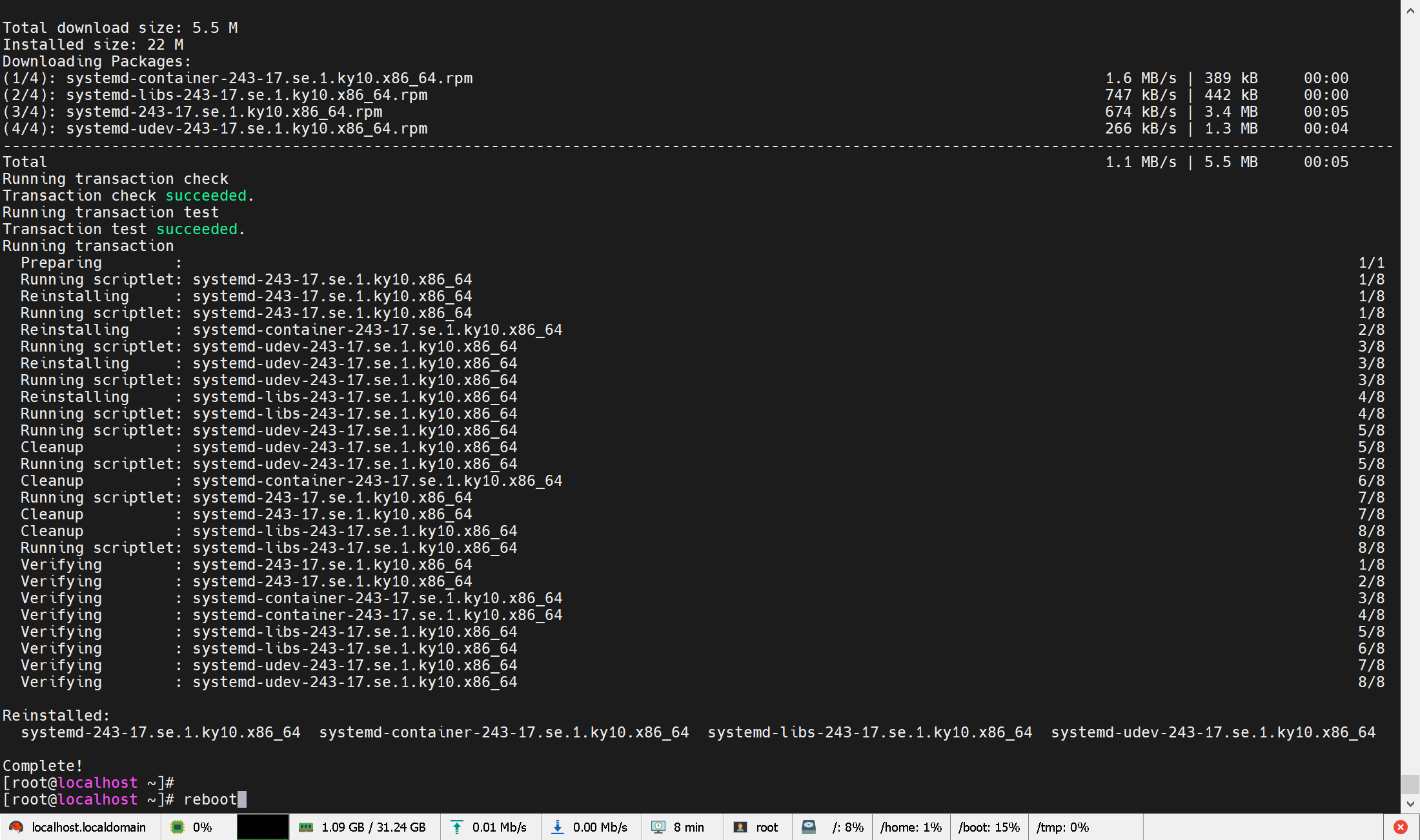
Task: Click the localhost.localdomain hostname label
Action: 89,827
